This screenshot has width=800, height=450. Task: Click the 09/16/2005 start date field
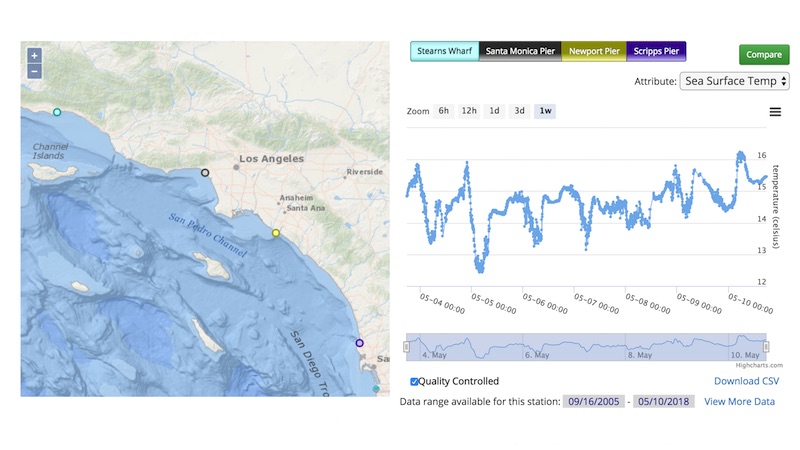click(x=593, y=402)
